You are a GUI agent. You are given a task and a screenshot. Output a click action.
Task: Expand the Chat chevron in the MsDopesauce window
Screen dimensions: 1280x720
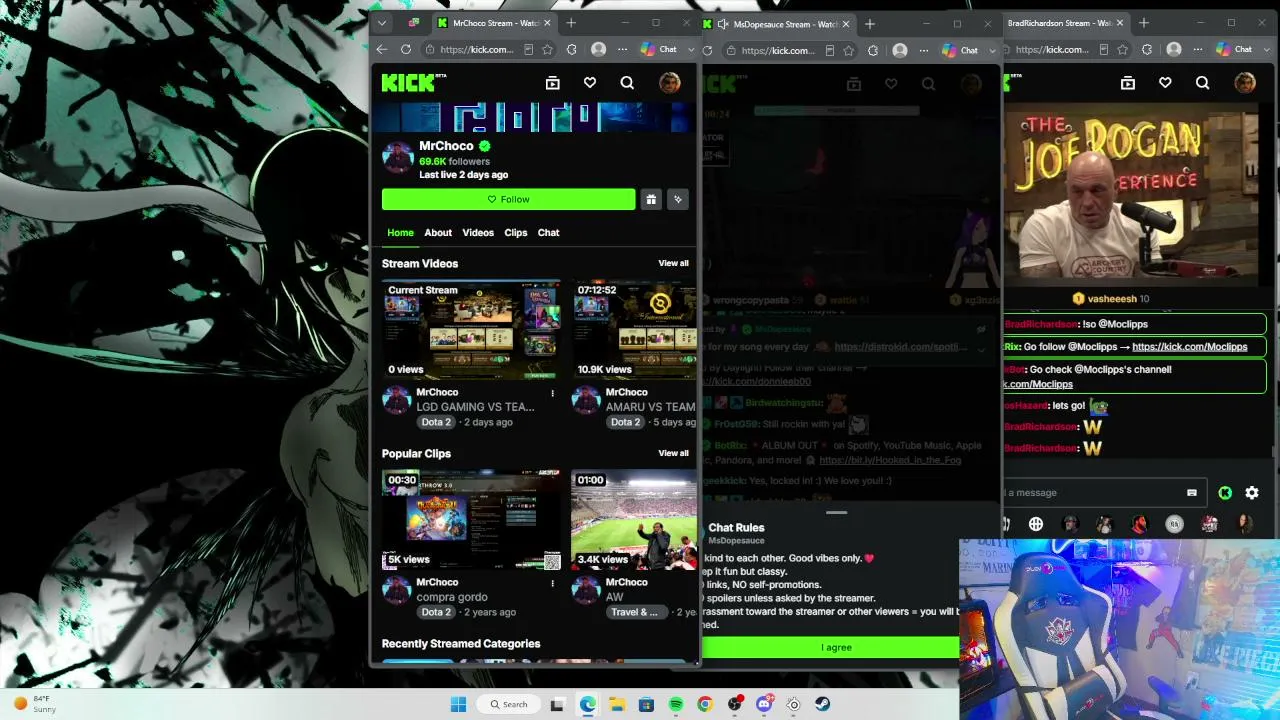(x=992, y=50)
